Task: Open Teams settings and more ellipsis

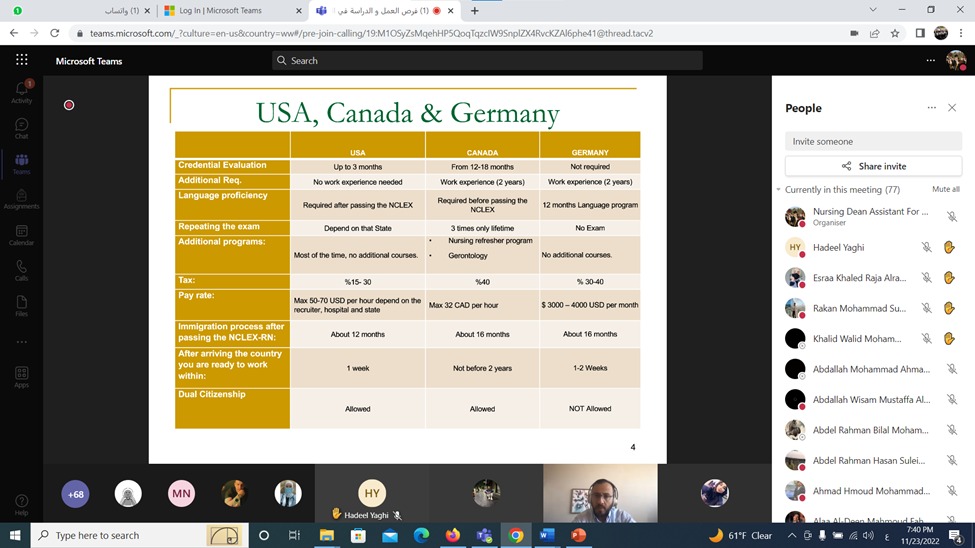Action: (930, 60)
